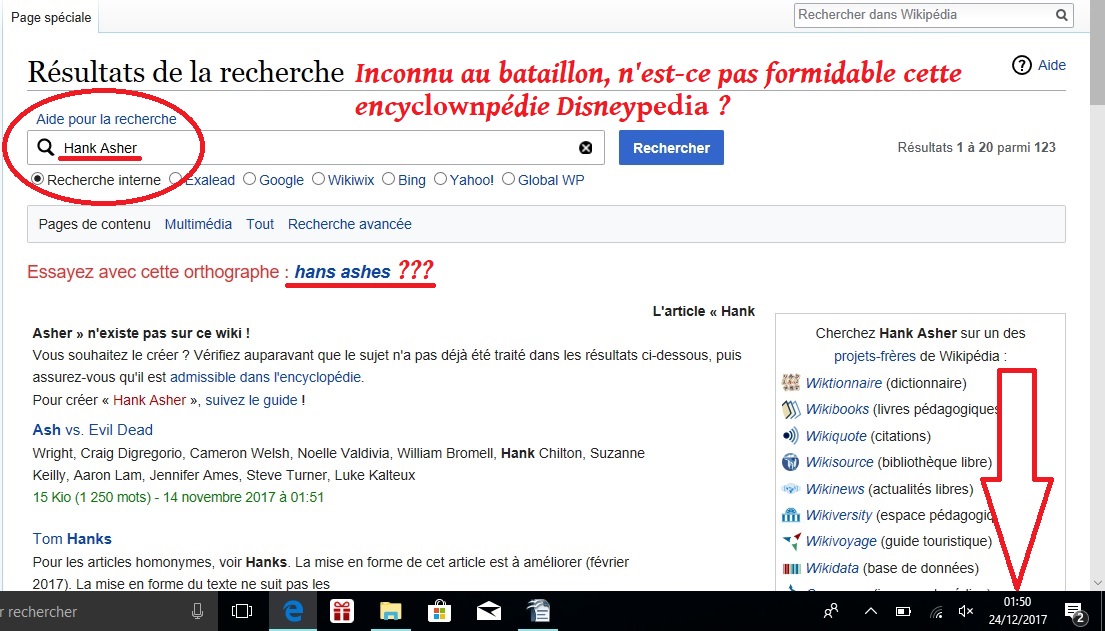Open the Wikiquote project icon
The height and width of the screenshot is (631, 1105).
(x=791, y=436)
